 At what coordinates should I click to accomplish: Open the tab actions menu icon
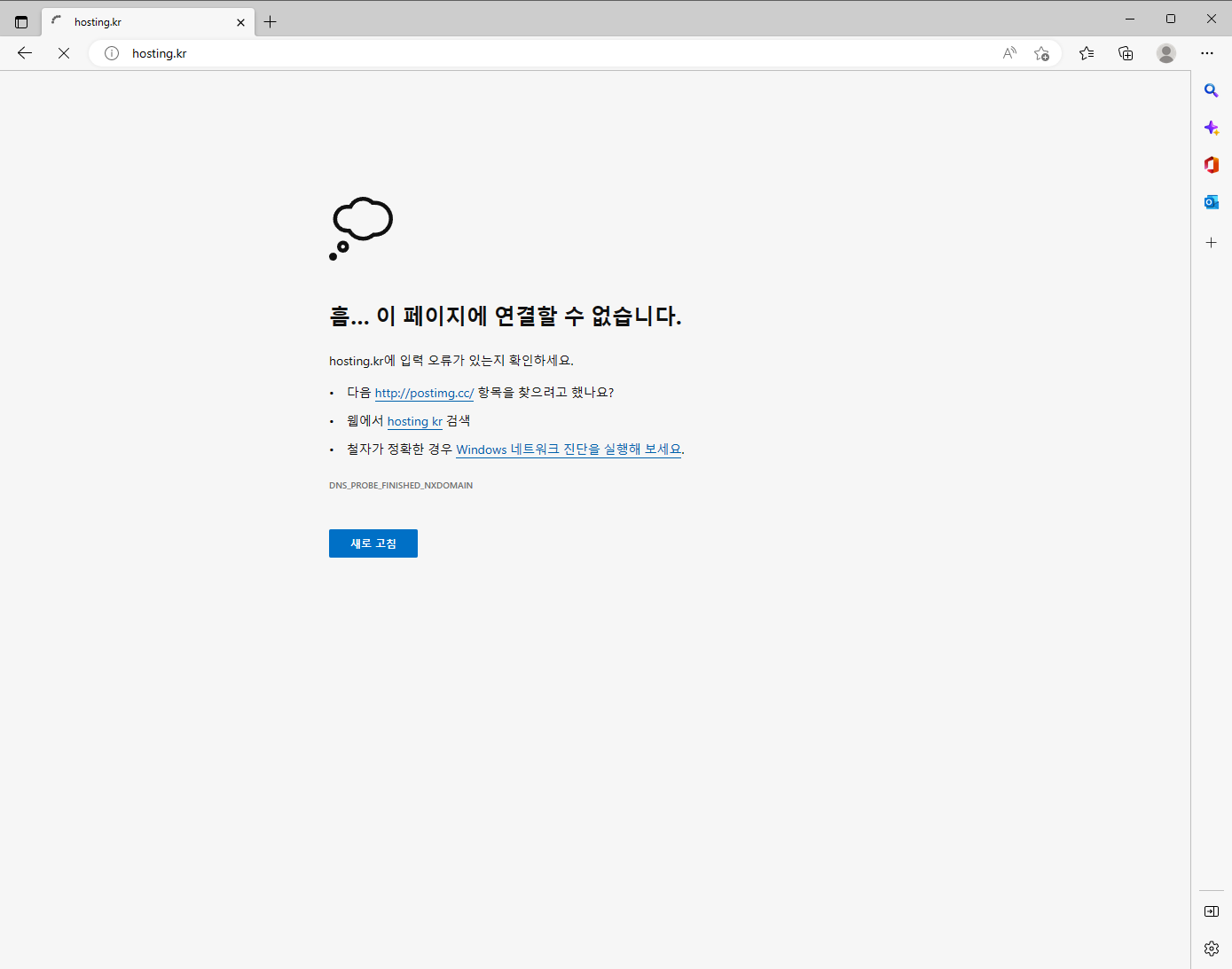pyautogui.click(x=21, y=22)
